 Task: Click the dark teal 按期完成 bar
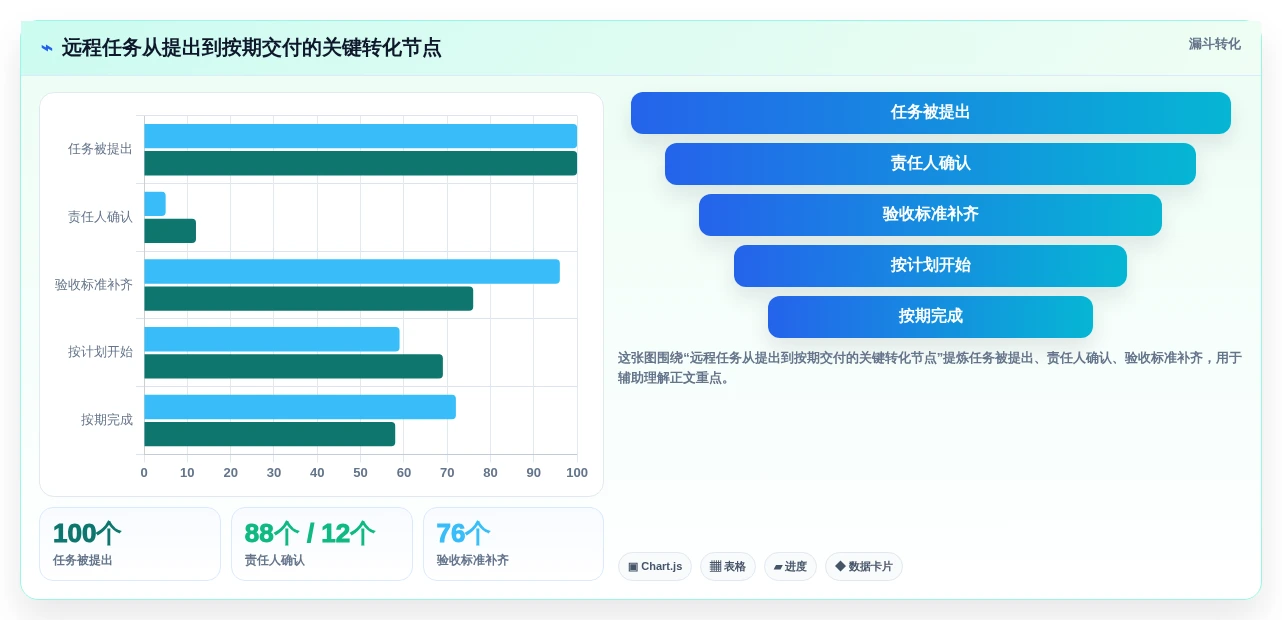point(270,434)
